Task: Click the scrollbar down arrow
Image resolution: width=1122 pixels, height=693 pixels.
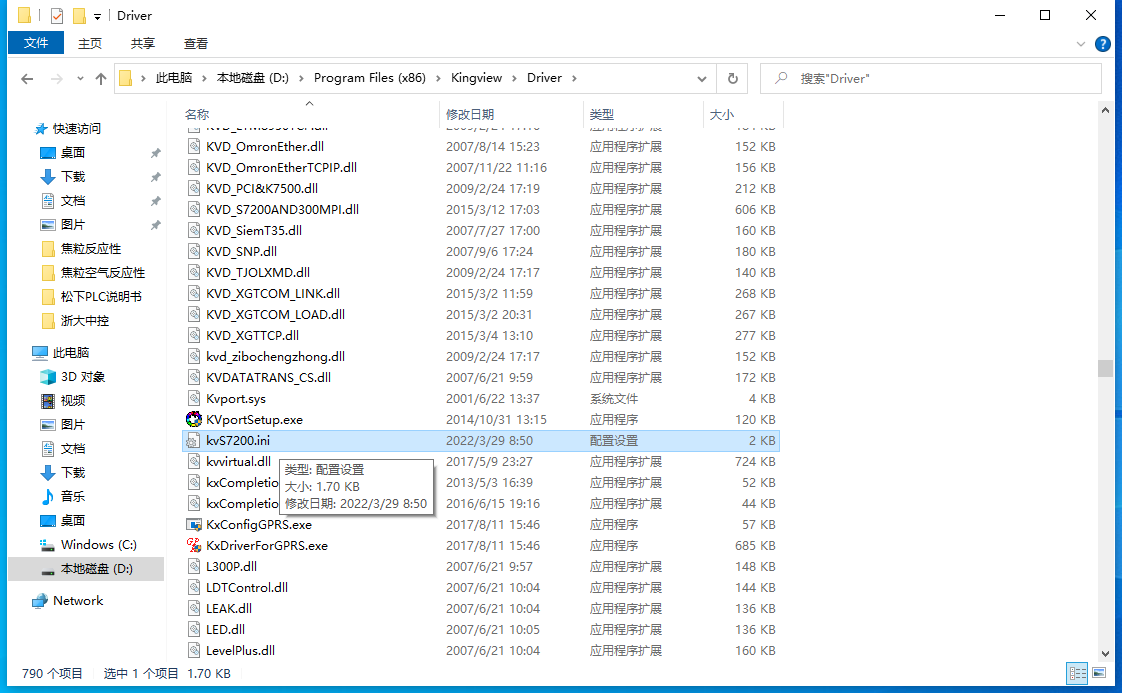Action: point(1105,654)
